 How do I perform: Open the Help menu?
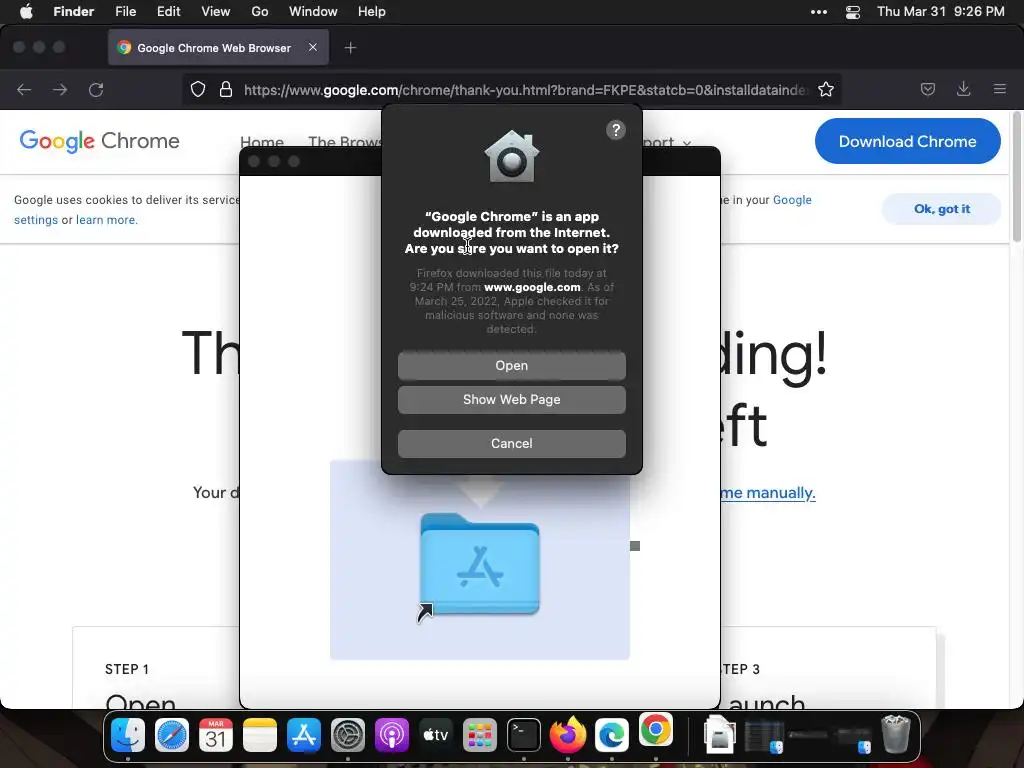pos(372,12)
